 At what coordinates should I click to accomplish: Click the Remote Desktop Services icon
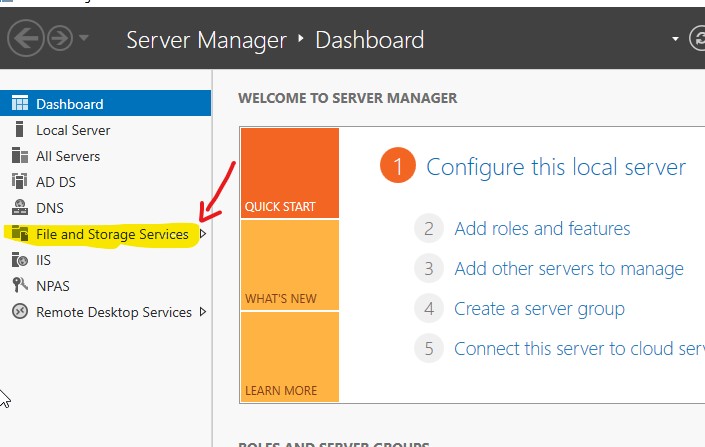pyautogui.click(x=20, y=311)
